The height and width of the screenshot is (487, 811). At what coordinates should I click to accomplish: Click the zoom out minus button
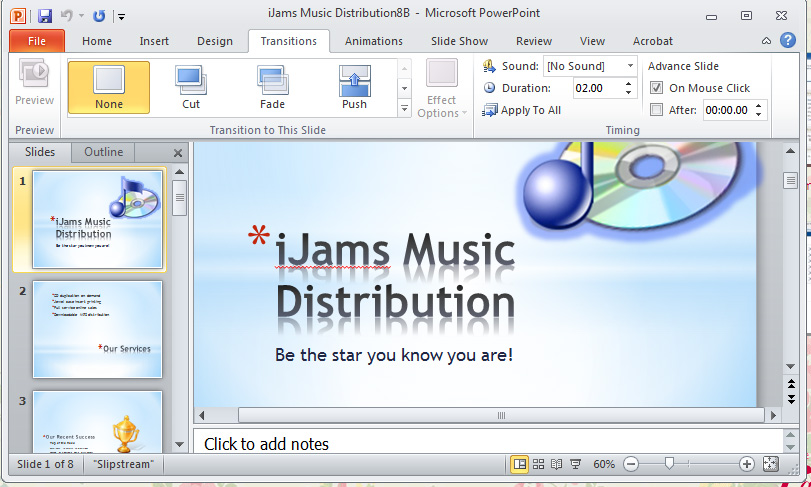point(630,464)
